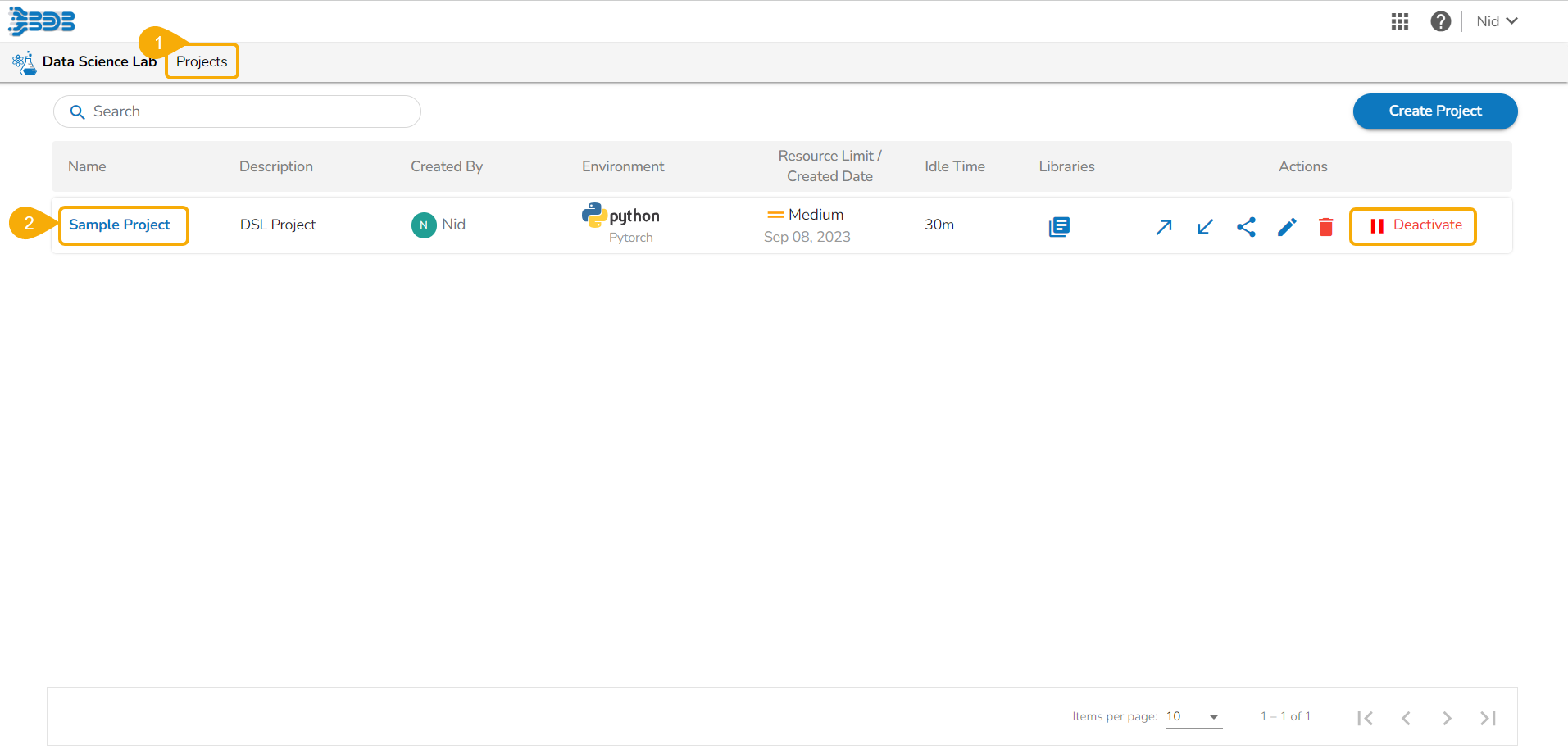Viewport: 1568px width, 754px height.
Task: Click the Data Science Lab title
Action: pos(99,61)
